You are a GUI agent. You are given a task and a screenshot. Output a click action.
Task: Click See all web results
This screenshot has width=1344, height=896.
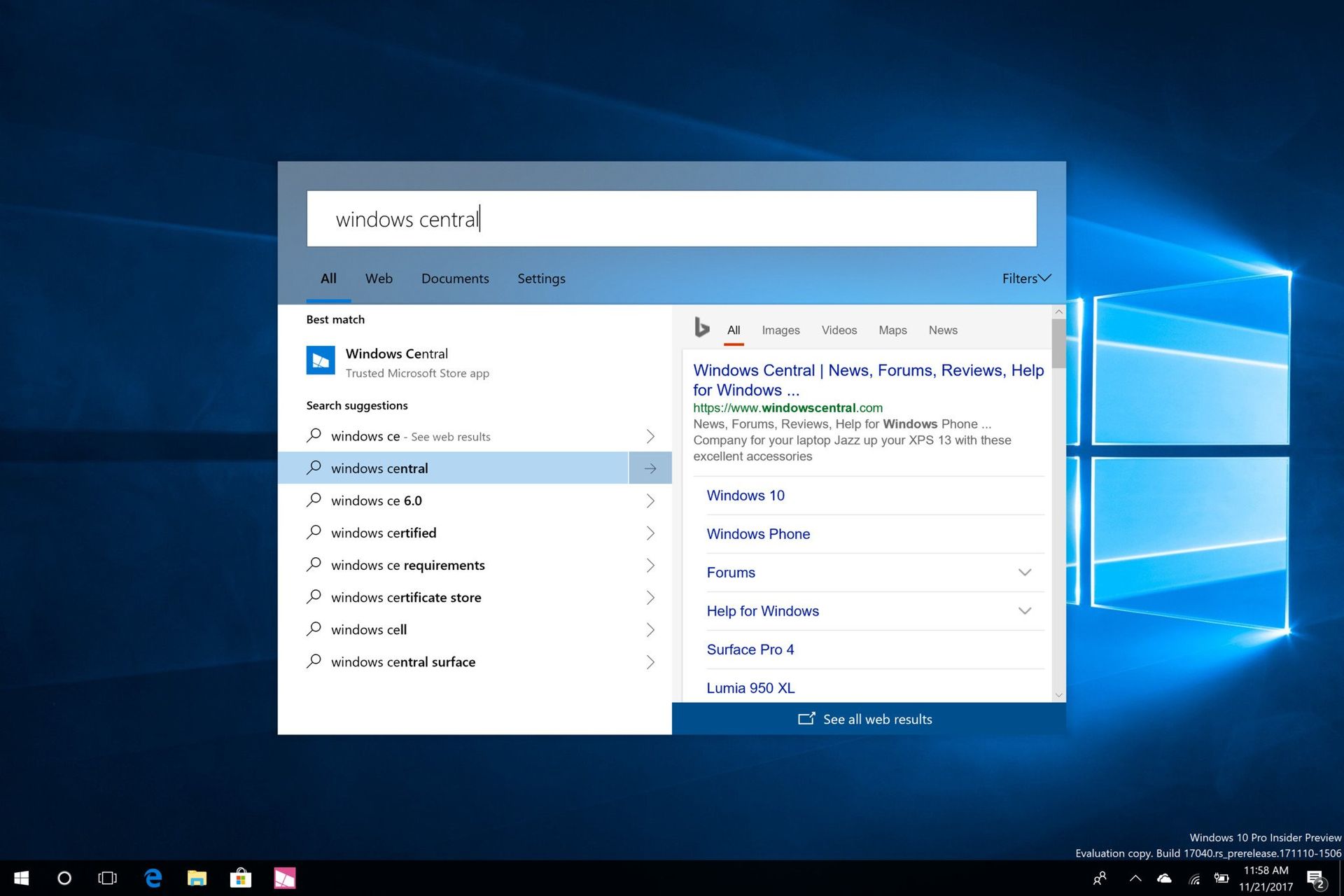point(865,719)
